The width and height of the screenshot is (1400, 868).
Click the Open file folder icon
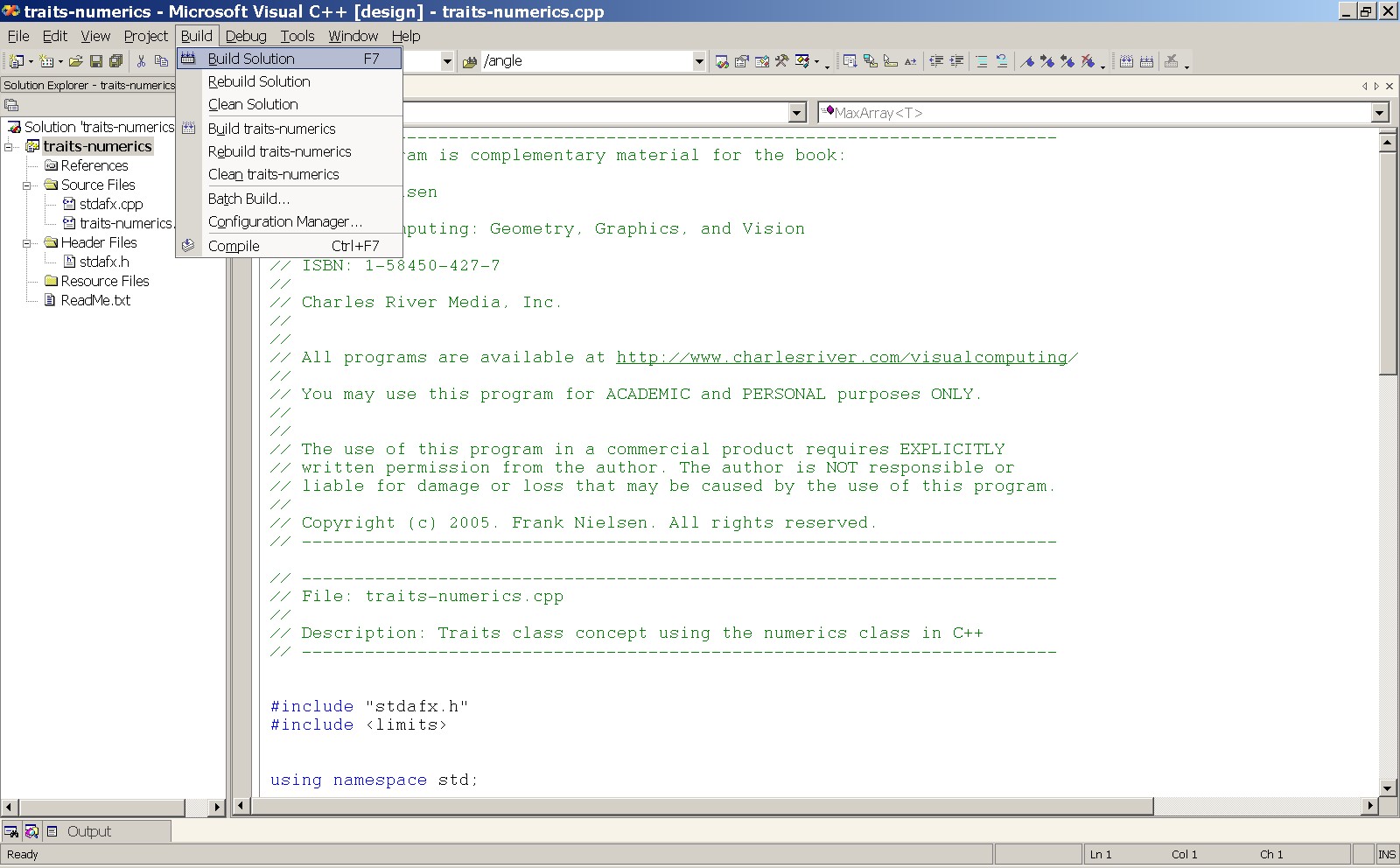point(76,61)
